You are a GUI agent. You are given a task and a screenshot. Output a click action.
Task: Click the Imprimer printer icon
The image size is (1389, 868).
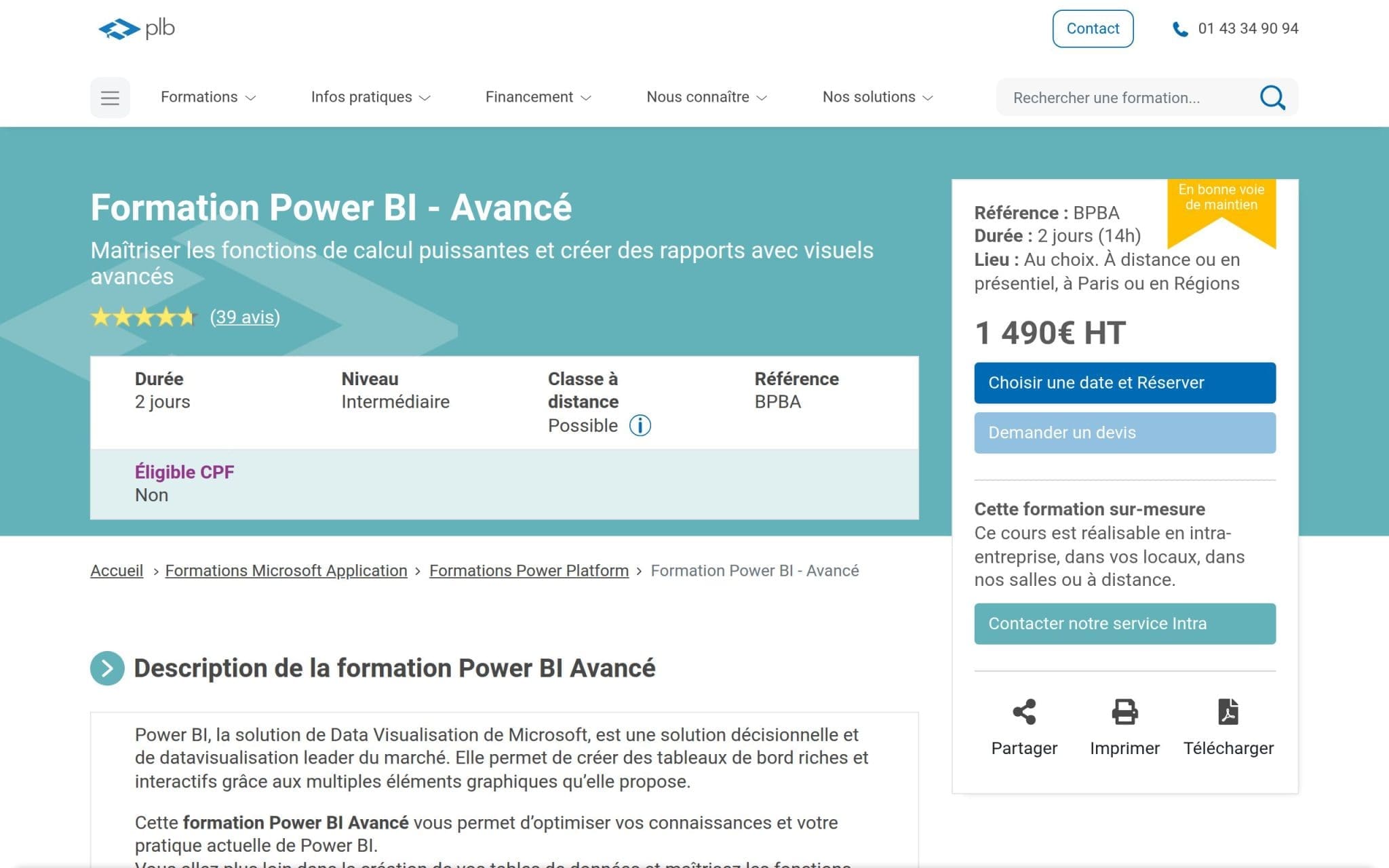[1124, 712]
